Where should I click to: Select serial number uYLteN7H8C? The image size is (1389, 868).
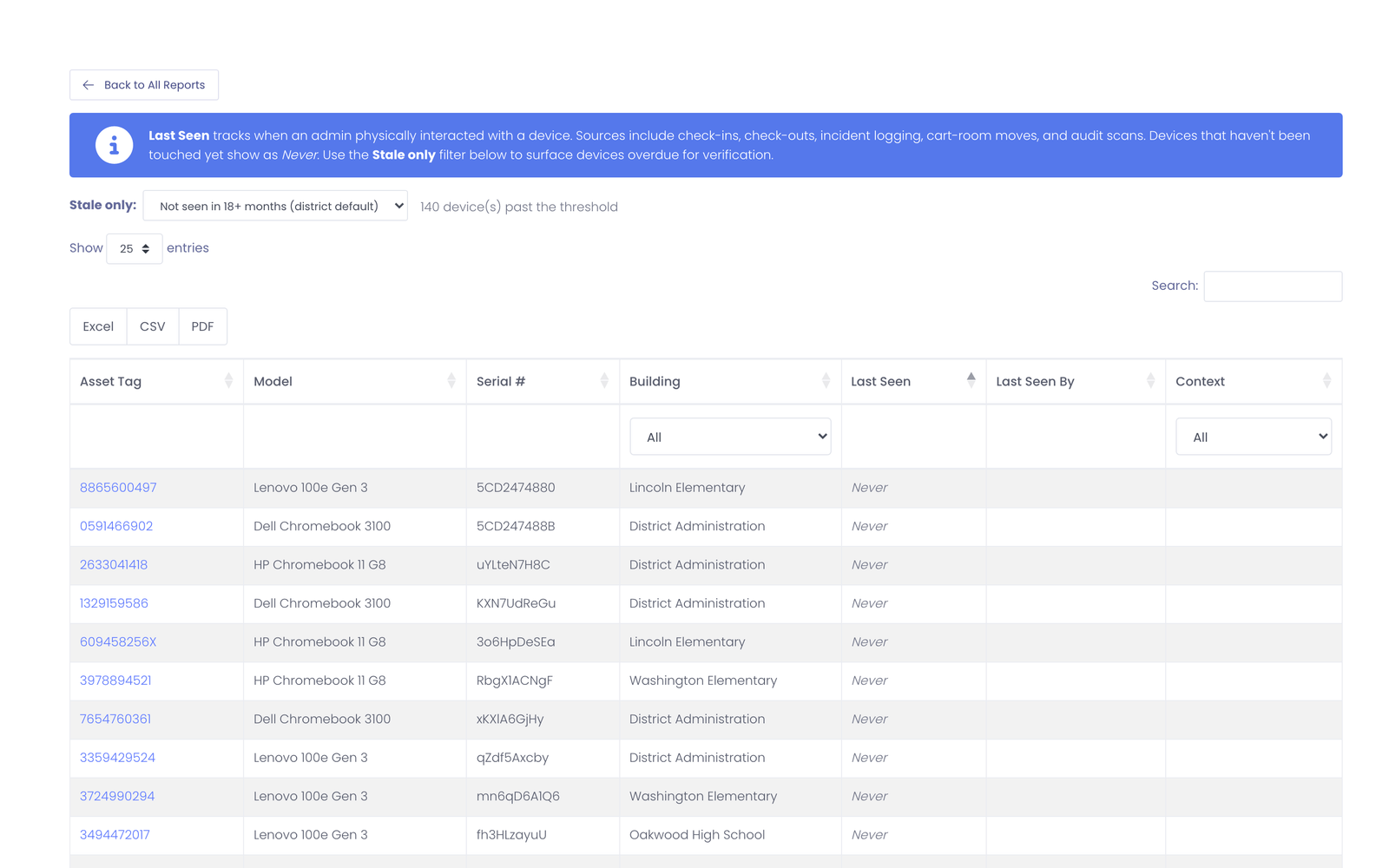point(513,565)
